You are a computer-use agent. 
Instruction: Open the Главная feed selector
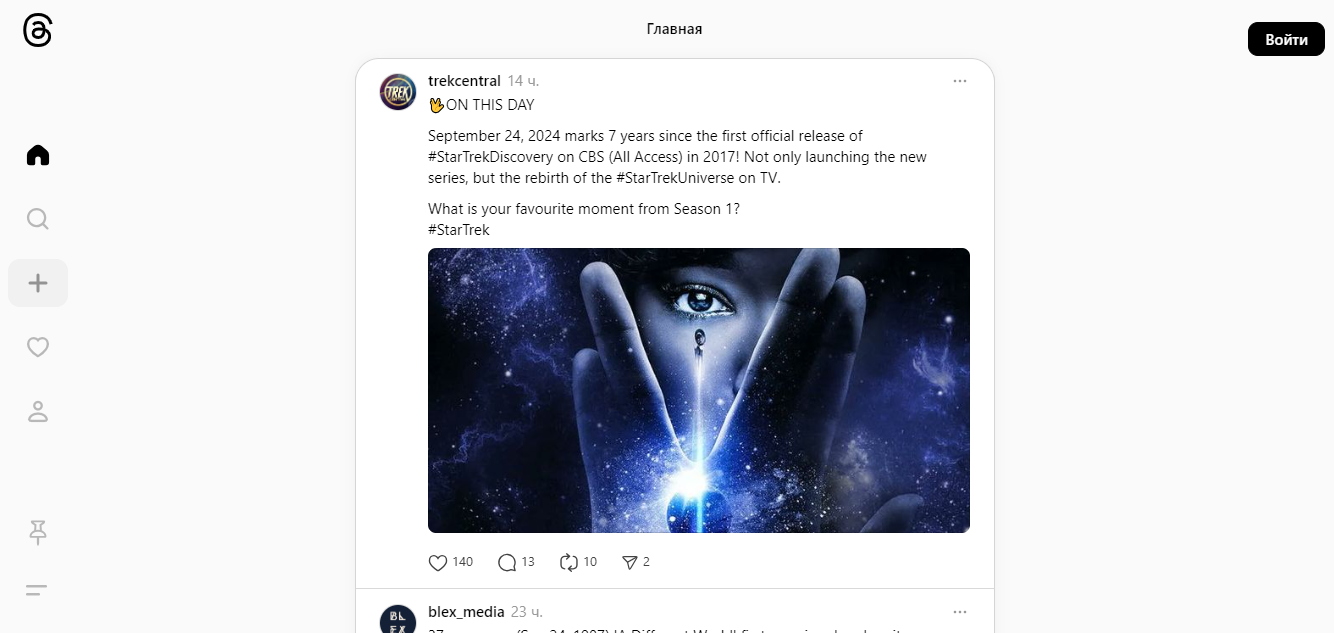pyautogui.click(x=674, y=29)
